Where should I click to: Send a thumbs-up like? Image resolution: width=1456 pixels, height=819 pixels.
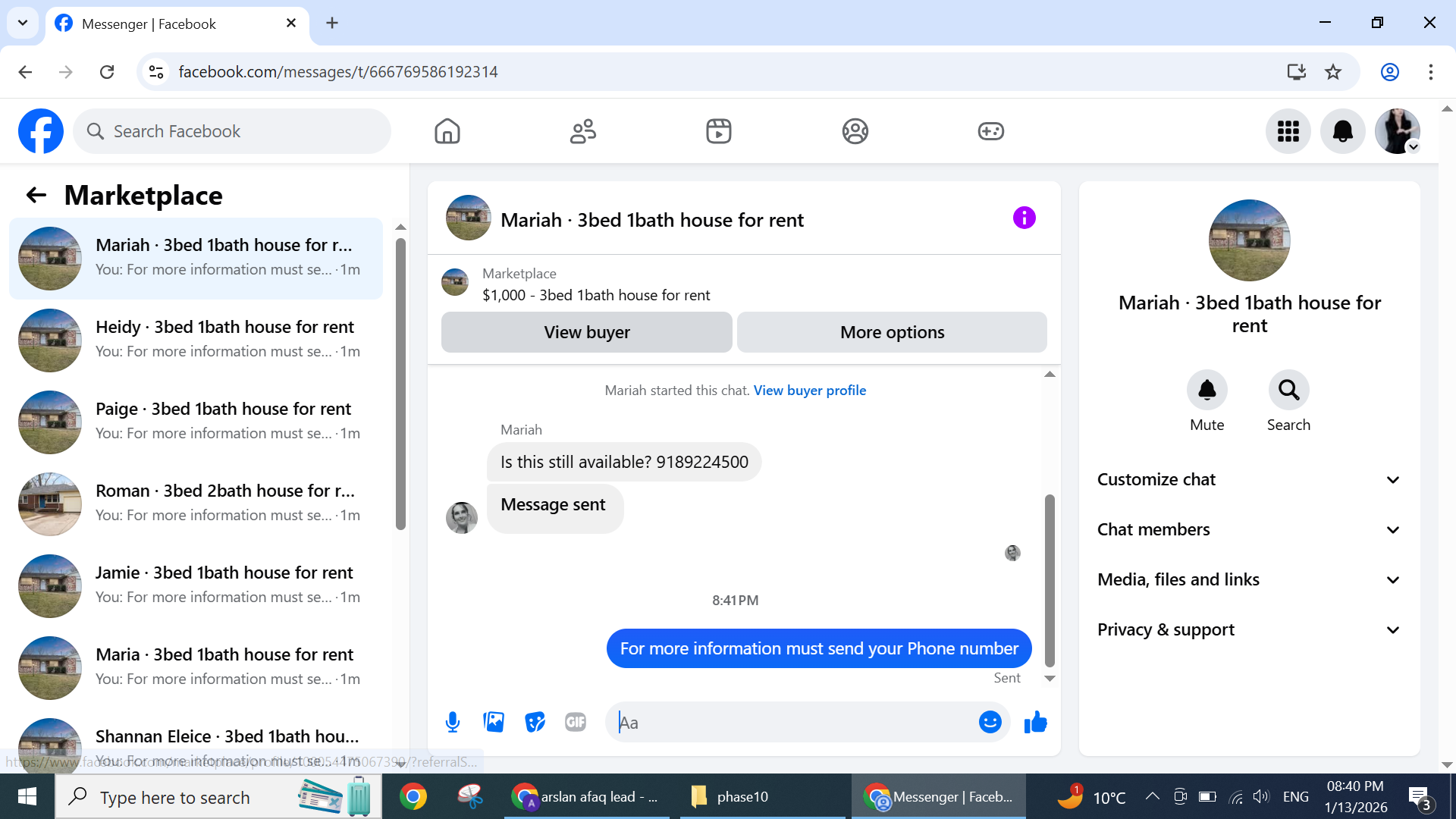point(1035,722)
